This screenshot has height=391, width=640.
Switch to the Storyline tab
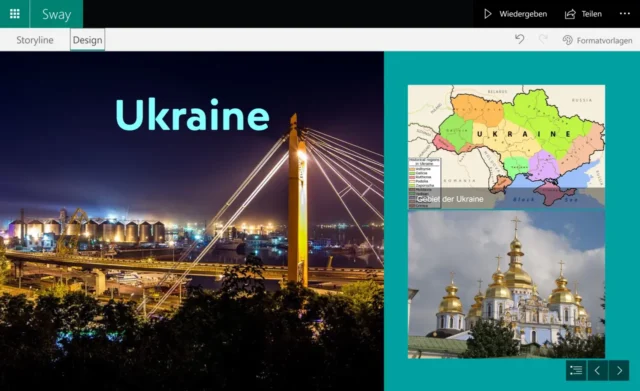(x=35, y=40)
